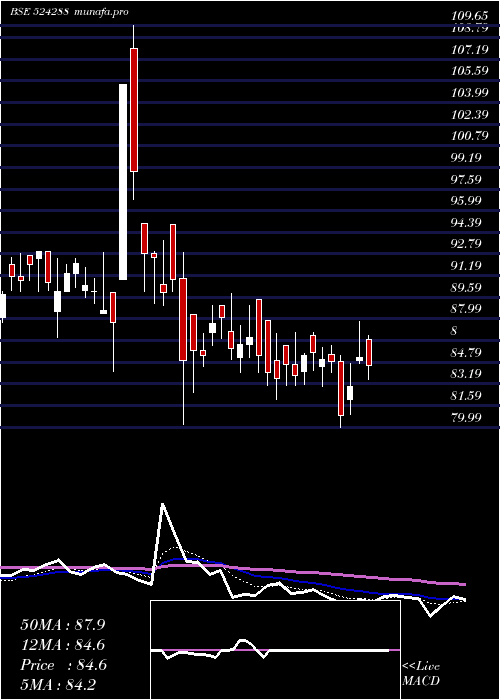Click the 81.59 price axis label

(x=467, y=396)
